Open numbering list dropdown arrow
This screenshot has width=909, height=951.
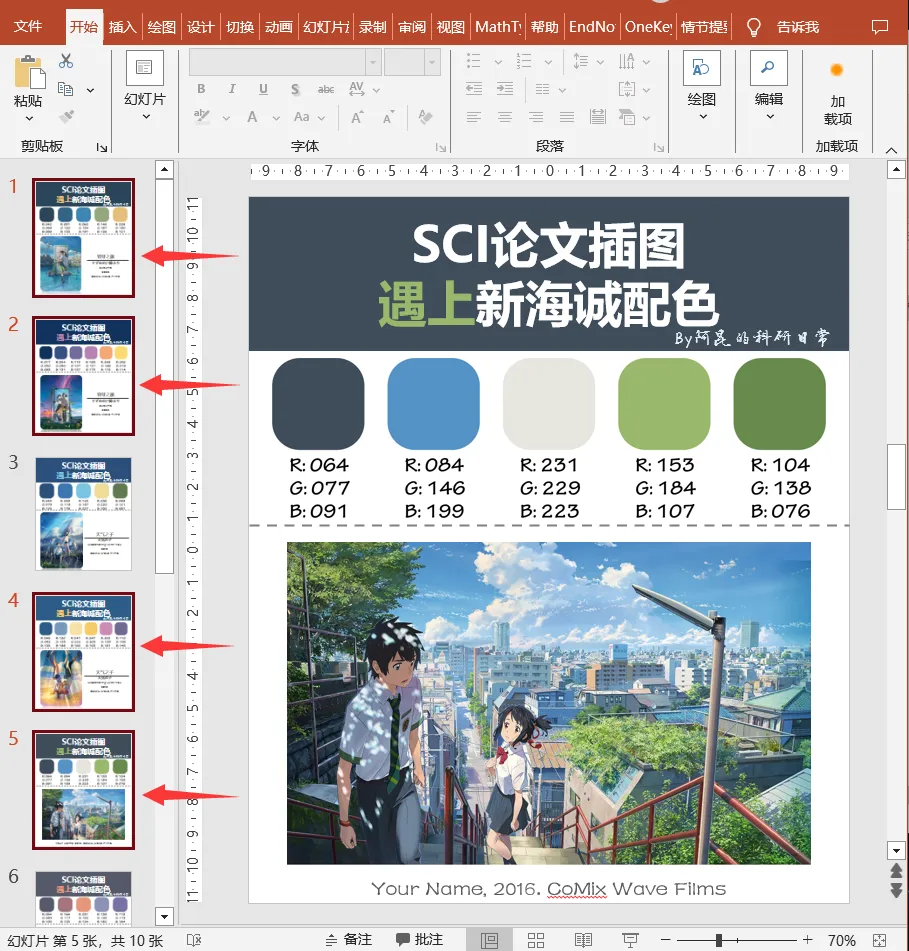coord(548,62)
